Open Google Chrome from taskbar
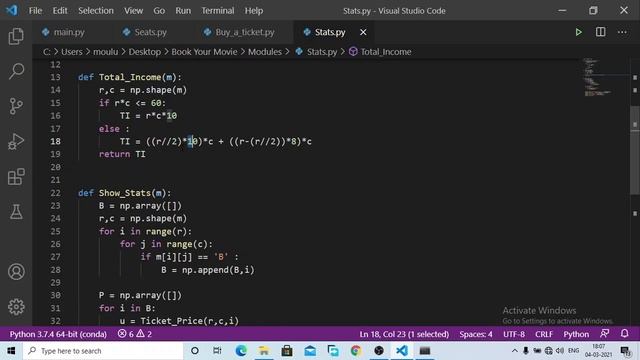 pyautogui.click(x=356, y=351)
